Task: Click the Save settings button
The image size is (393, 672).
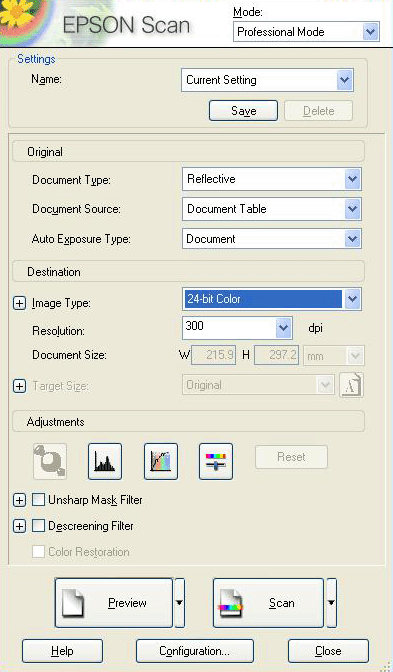Action: [243, 111]
